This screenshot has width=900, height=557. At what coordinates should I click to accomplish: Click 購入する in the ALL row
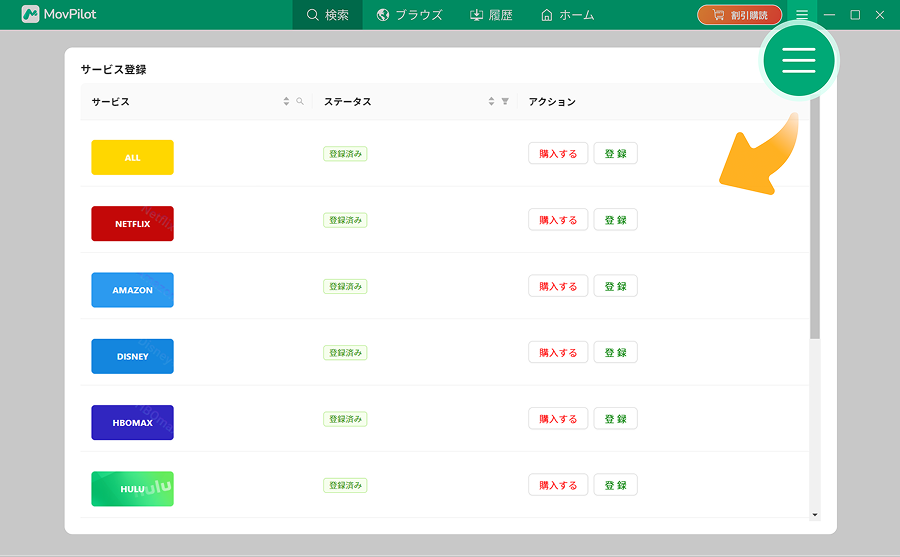click(x=558, y=153)
